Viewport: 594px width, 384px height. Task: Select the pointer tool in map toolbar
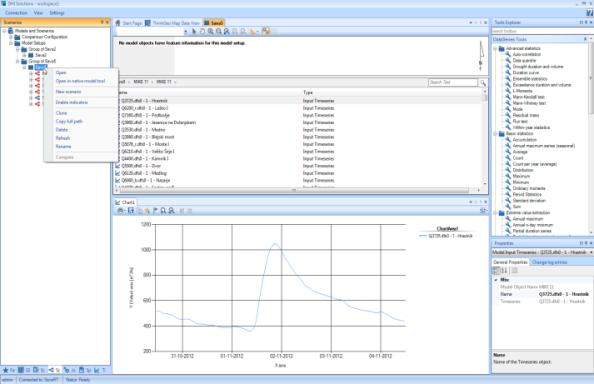click(x=194, y=31)
